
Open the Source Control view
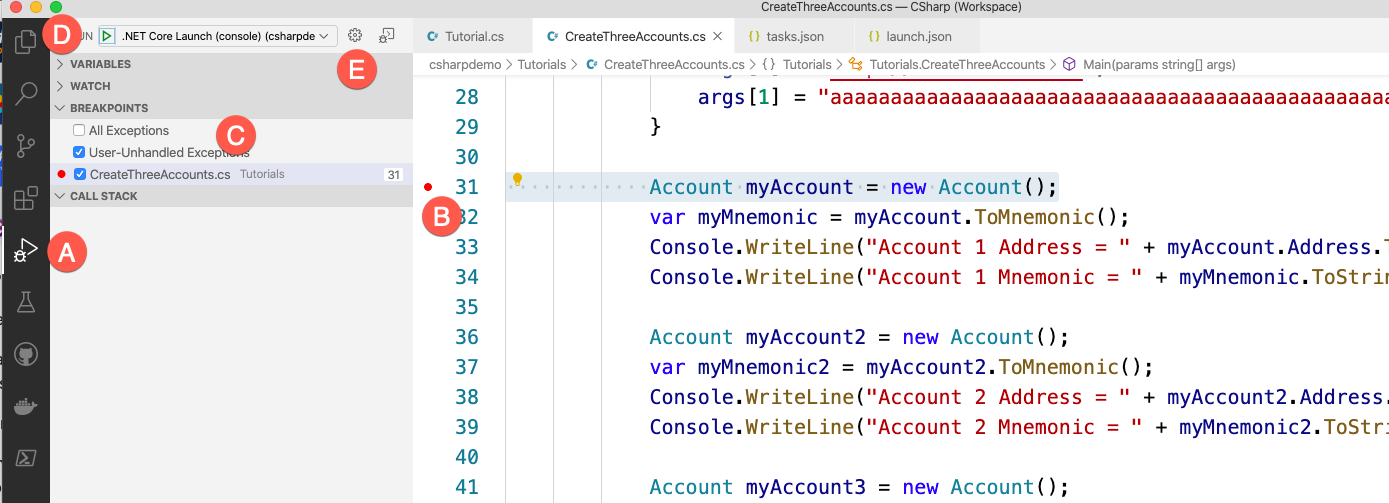pos(25,146)
